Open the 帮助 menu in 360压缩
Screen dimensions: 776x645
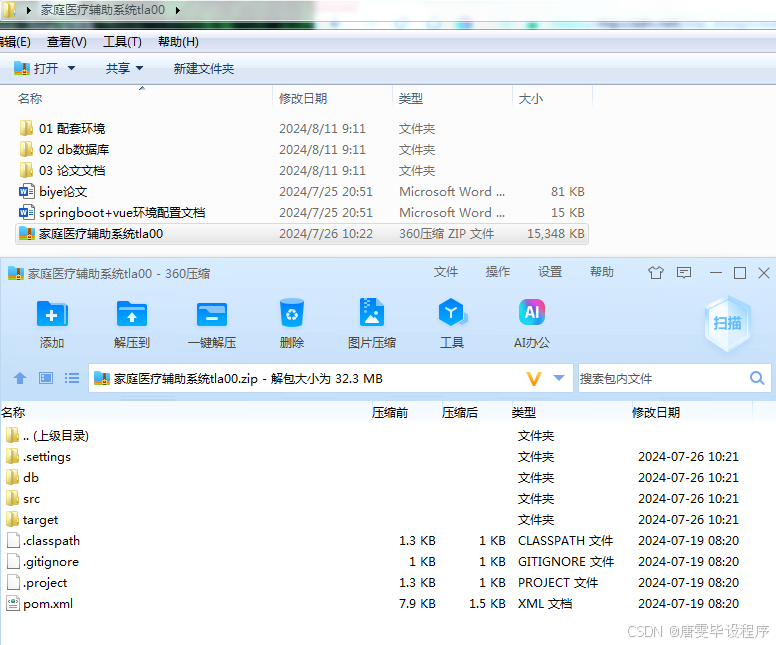point(602,272)
